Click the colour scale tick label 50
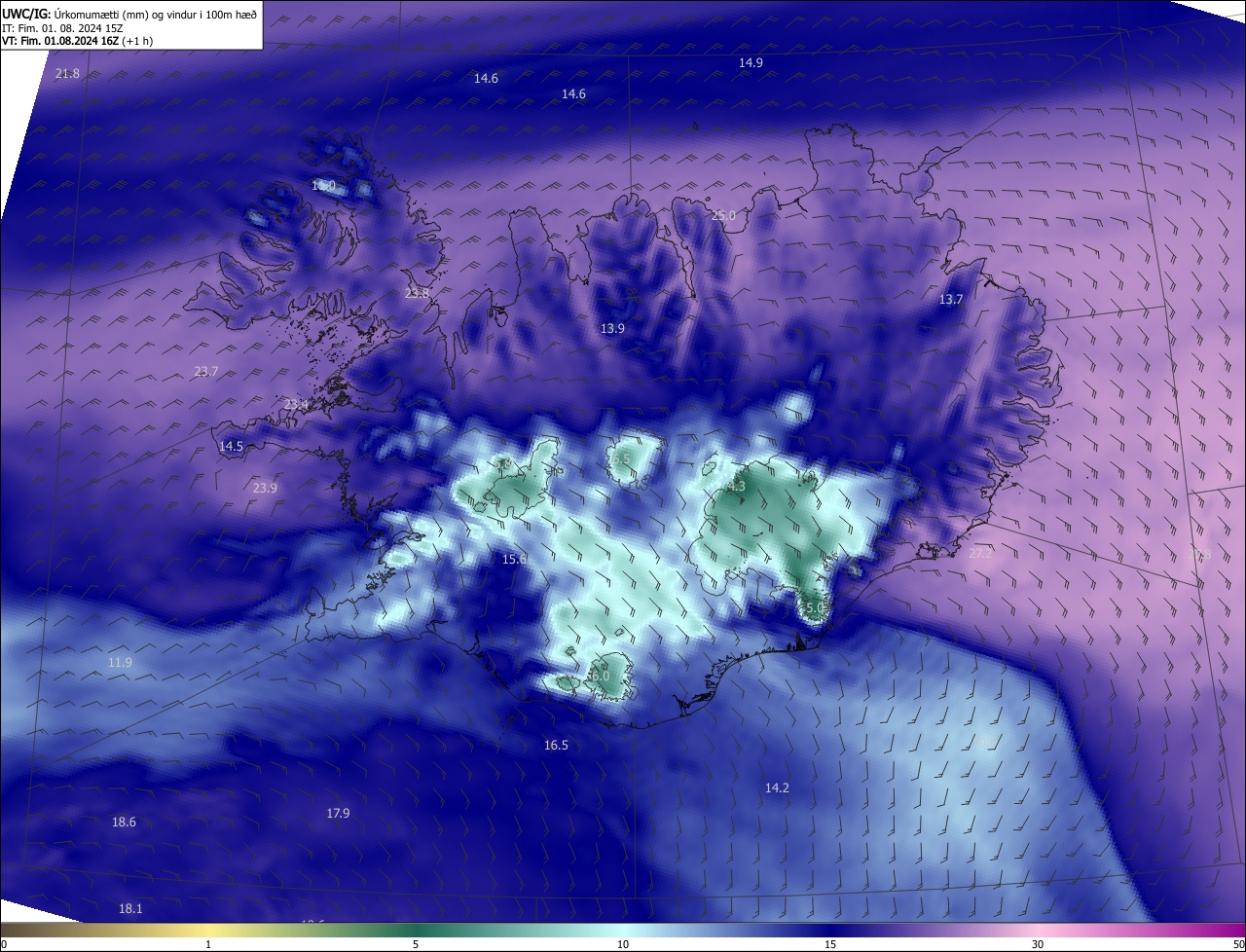Viewport: 1246px width, 952px height. (1238, 944)
